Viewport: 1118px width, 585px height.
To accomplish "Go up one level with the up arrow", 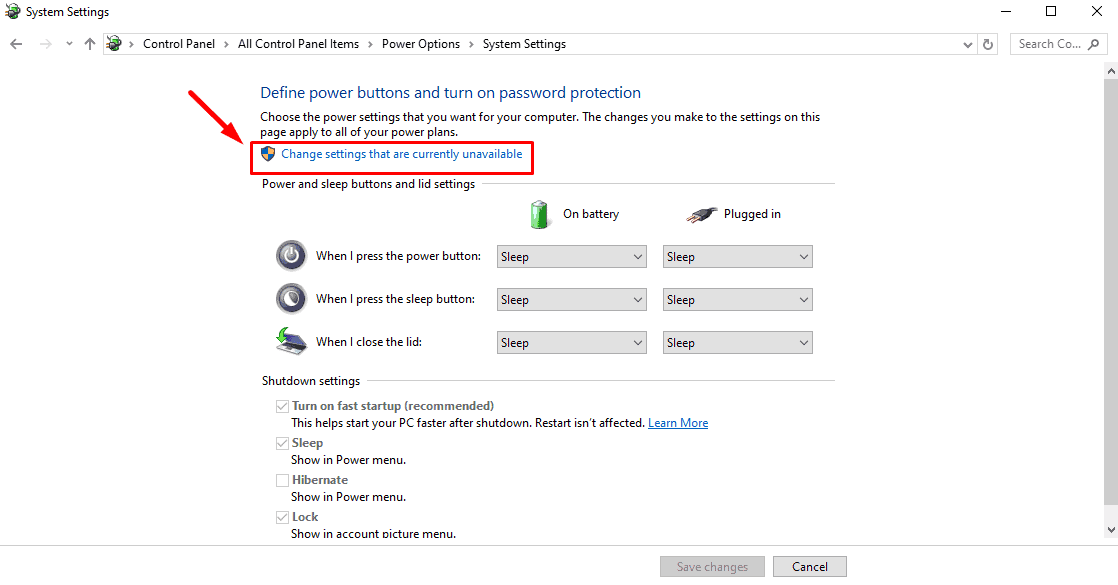I will coord(90,44).
